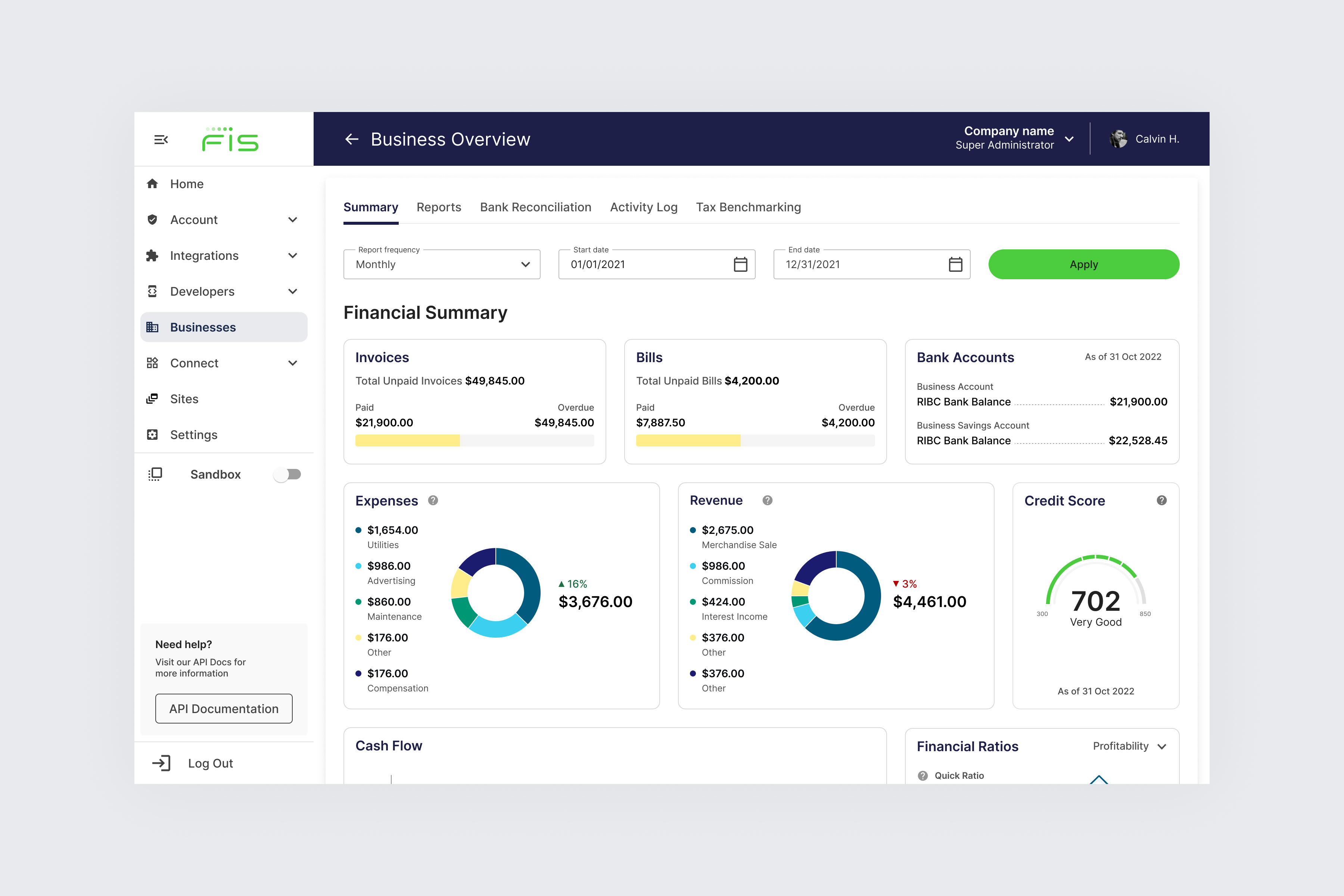Collapse the sidebar with the menu icon
Viewport: 1344px width, 896px height.
point(161,139)
